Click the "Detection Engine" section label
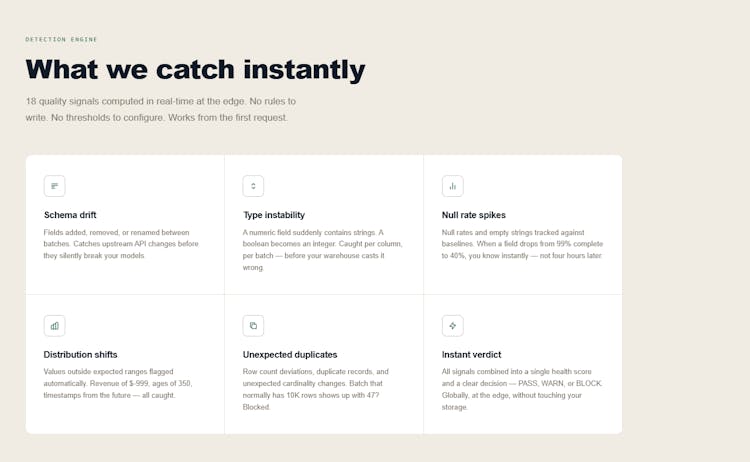Viewport: 750px width, 462px height. 62,40
